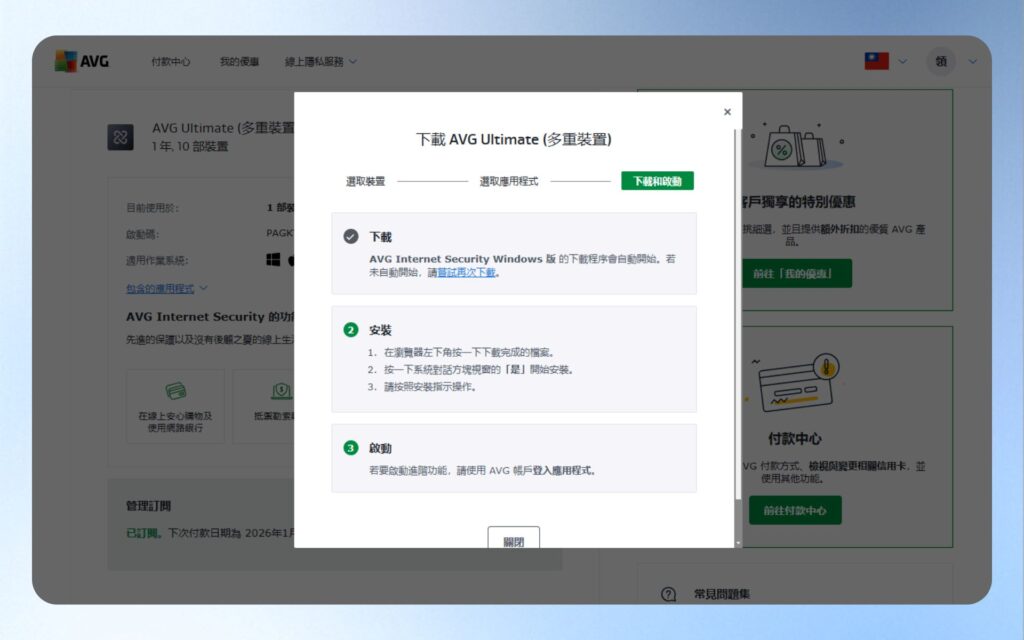Click the 下載 step heading
1024x640 pixels.
(380, 236)
